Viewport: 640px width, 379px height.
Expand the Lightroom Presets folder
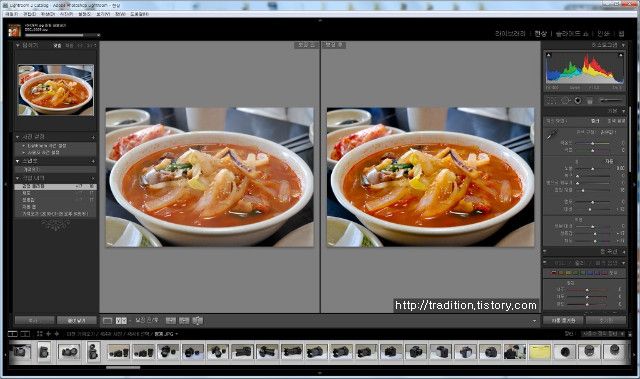tap(23, 146)
